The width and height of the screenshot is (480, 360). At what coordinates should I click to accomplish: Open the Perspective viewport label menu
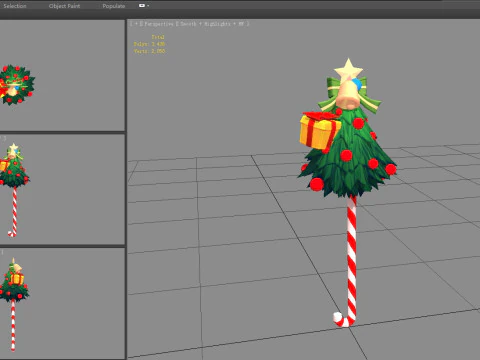158,24
